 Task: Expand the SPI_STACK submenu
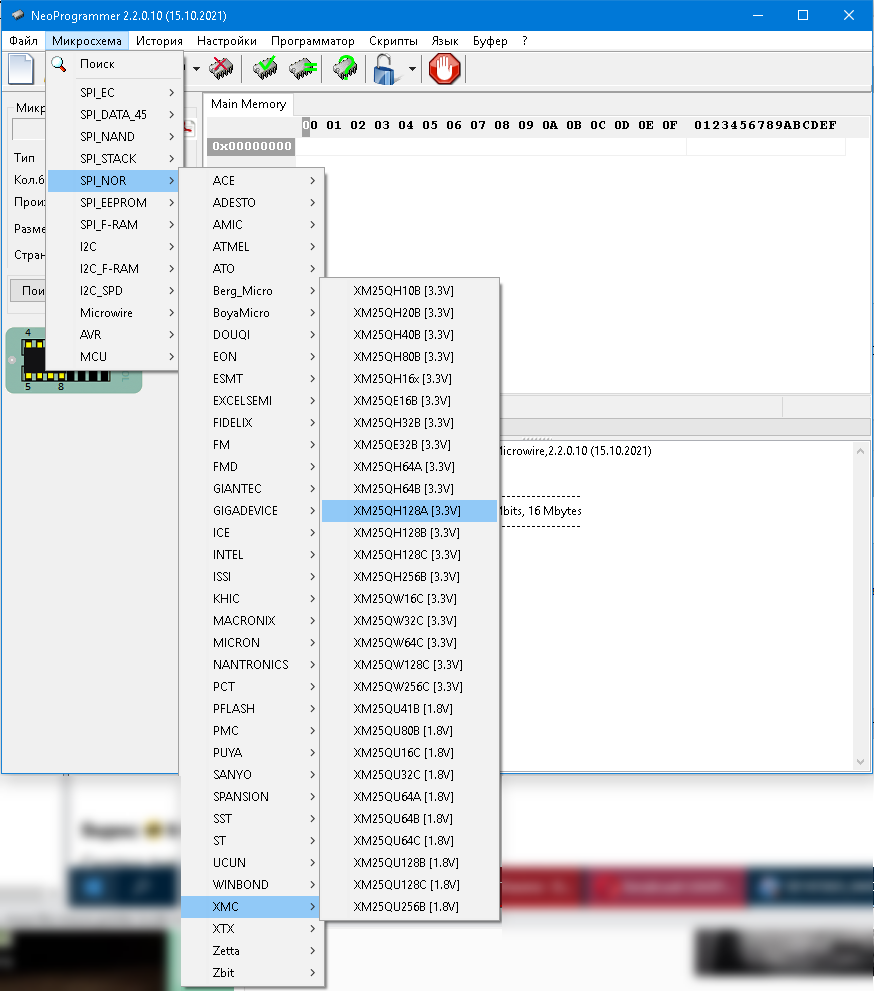click(115, 159)
